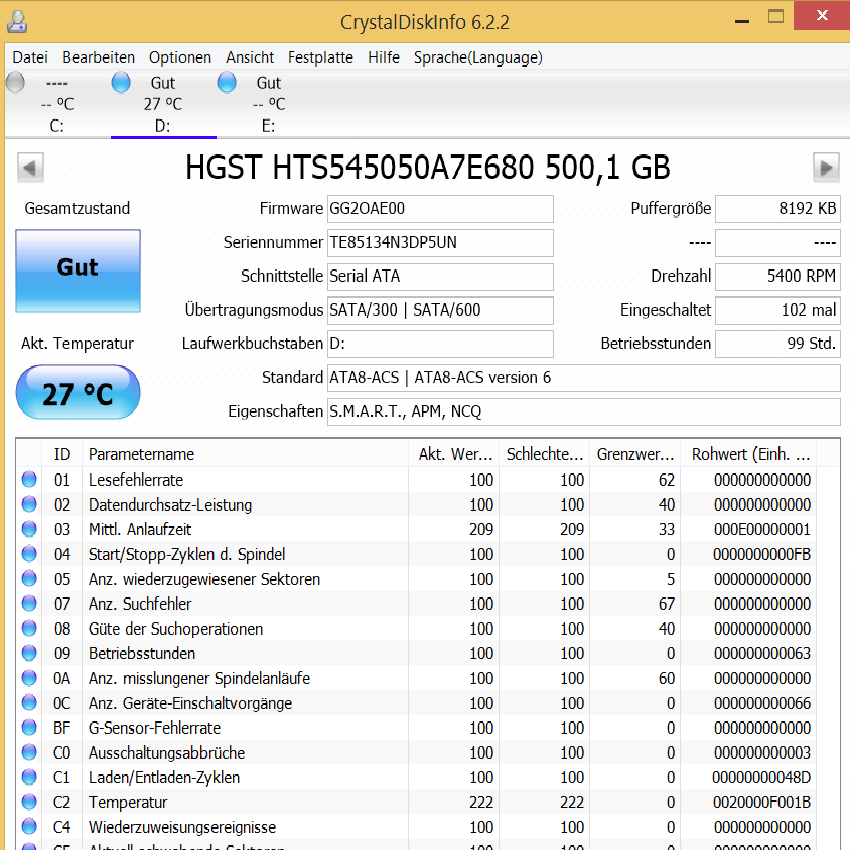Click status orb of Betriebsstunden row 09
The image size is (850, 850).
point(29,653)
